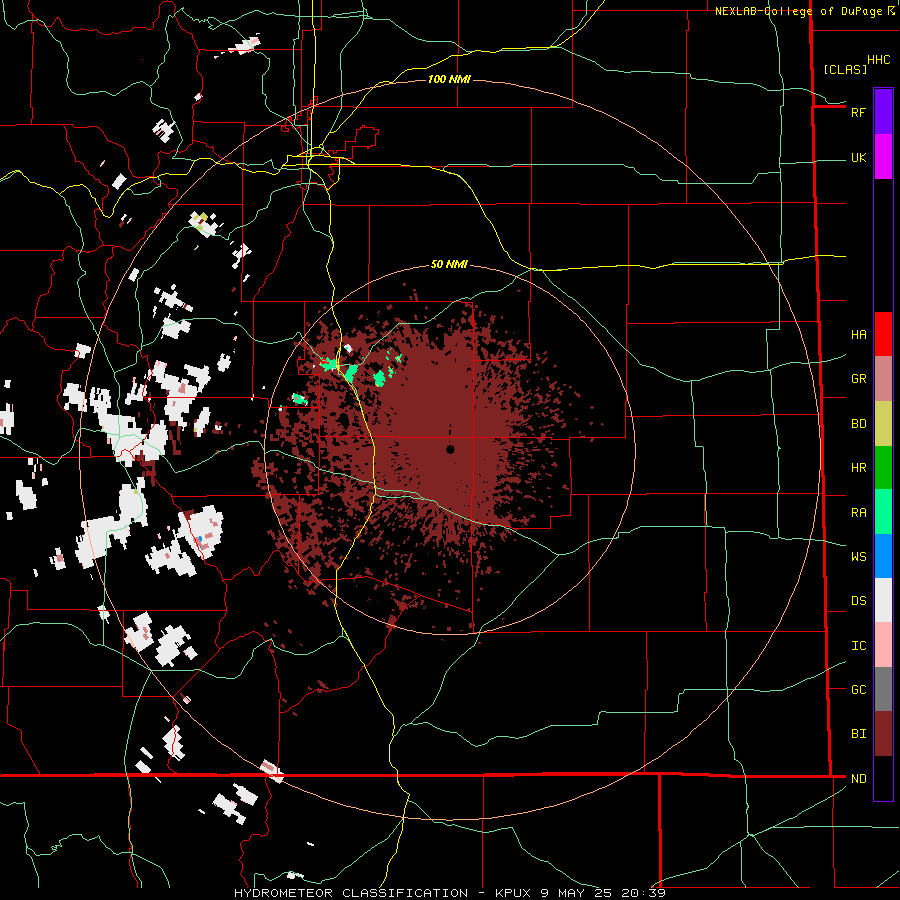The image size is (900, 900).
Task: Click the dusty pink GR legend swatch
Action: click(x=883, y=379)
